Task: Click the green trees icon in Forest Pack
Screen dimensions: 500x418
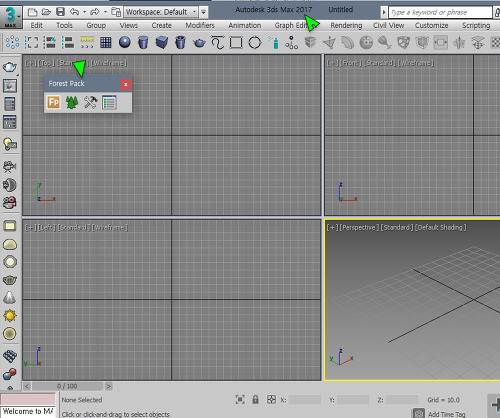Action: pos(72,102)
